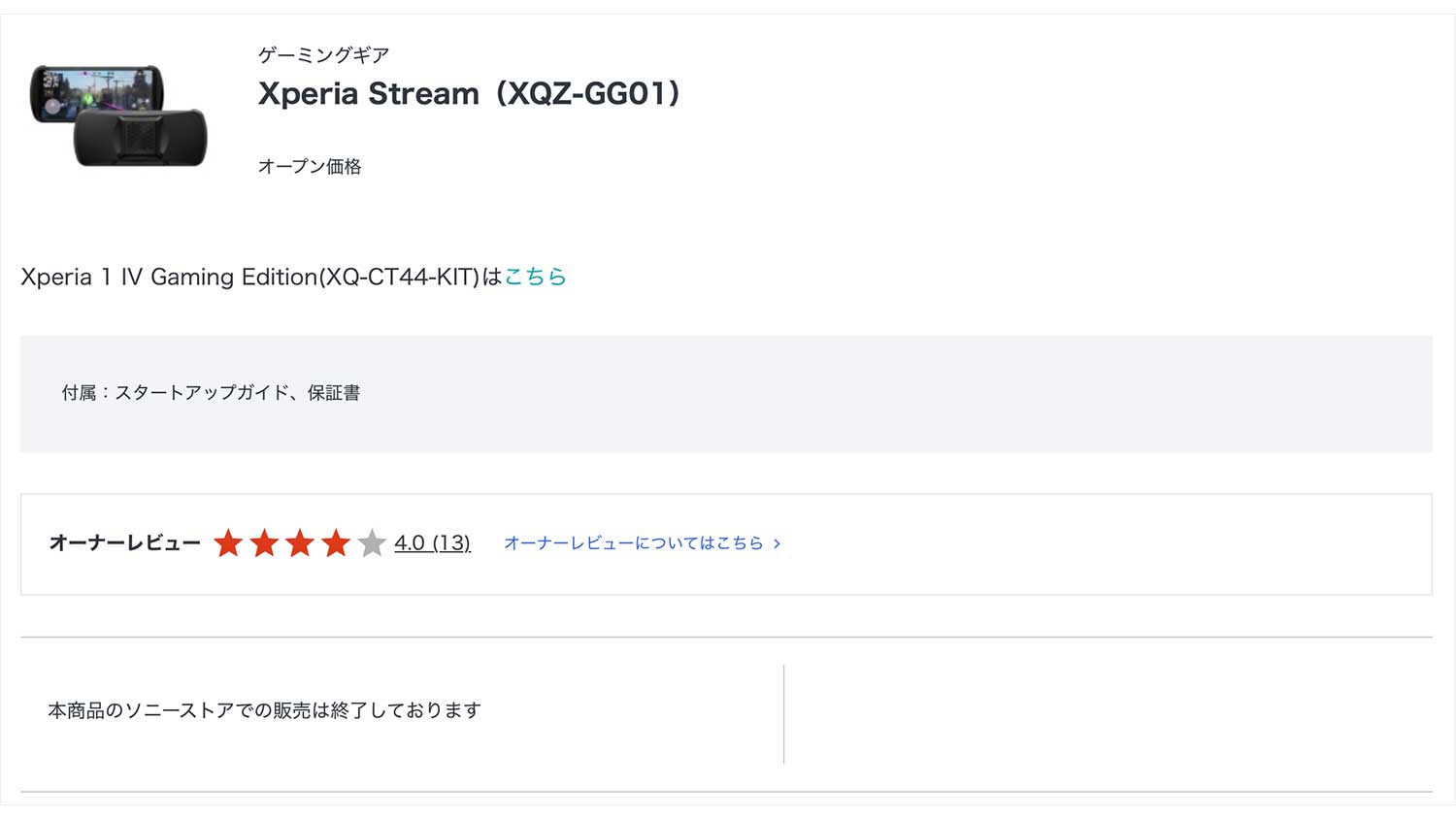The width and height of the screenshot is (1456, 819).
Task: Click the third red review star
Action: 300,543
